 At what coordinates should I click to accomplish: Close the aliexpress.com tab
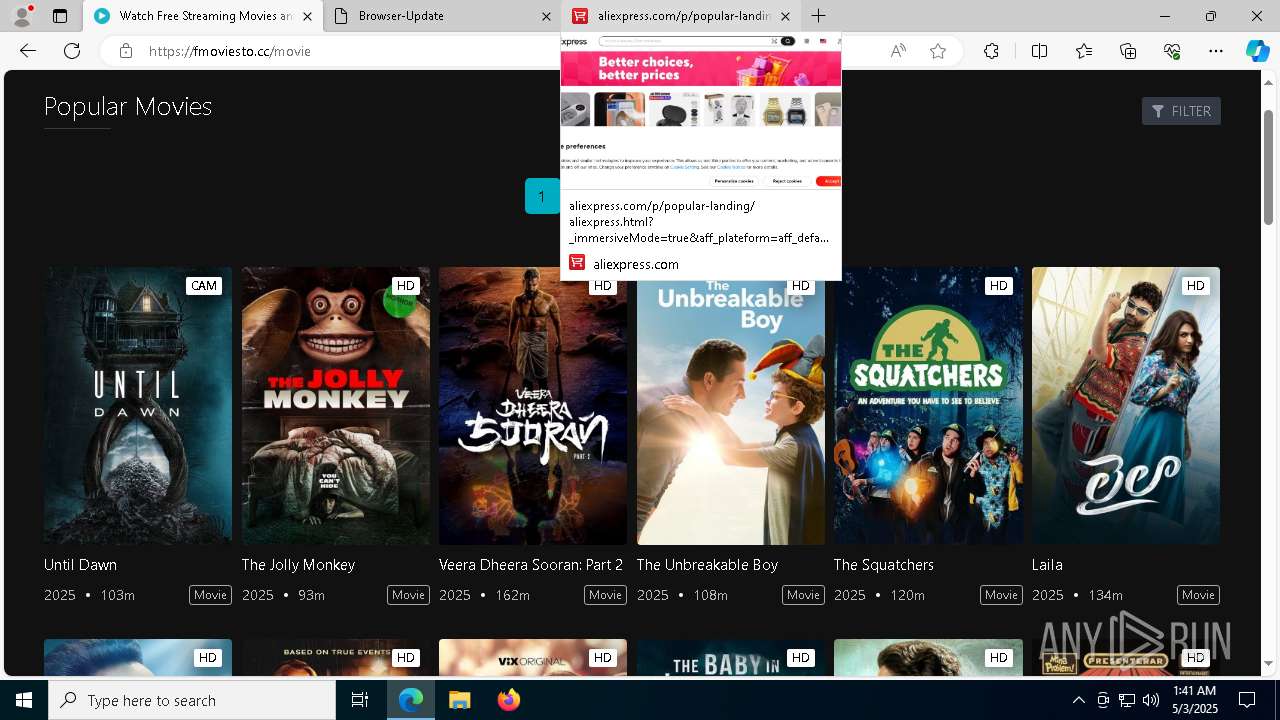[785, 16]
